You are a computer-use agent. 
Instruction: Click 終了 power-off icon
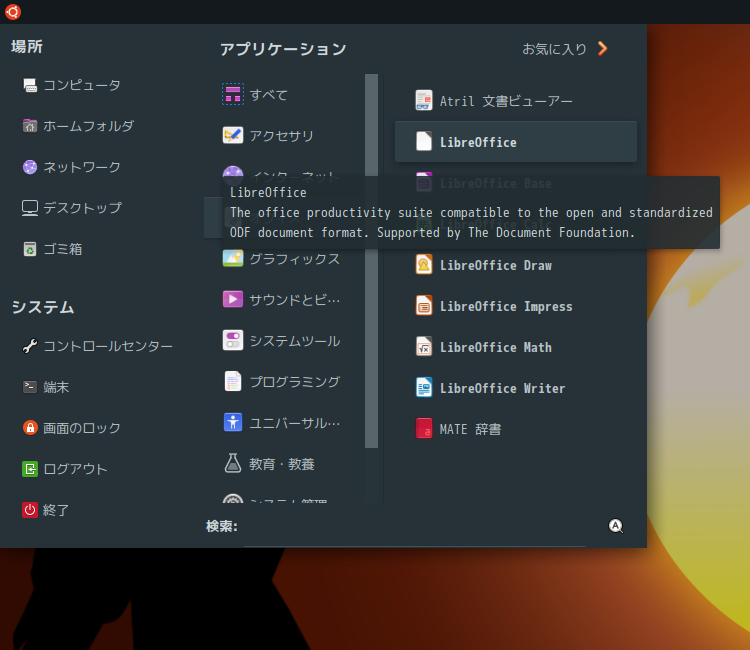[x=30, y=510]
